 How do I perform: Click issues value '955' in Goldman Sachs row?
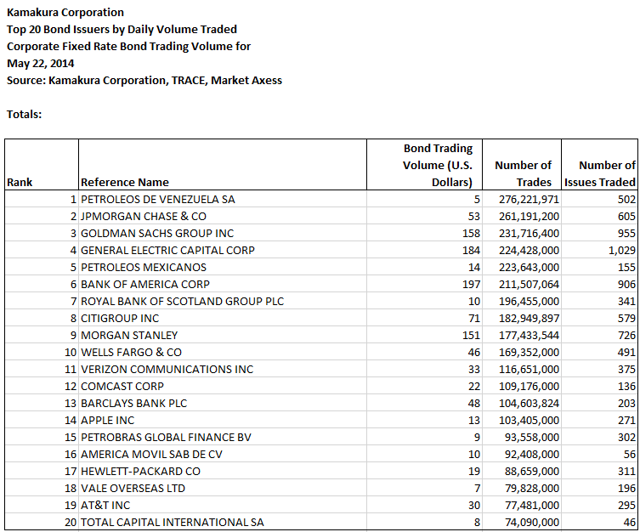pos(627,233)
